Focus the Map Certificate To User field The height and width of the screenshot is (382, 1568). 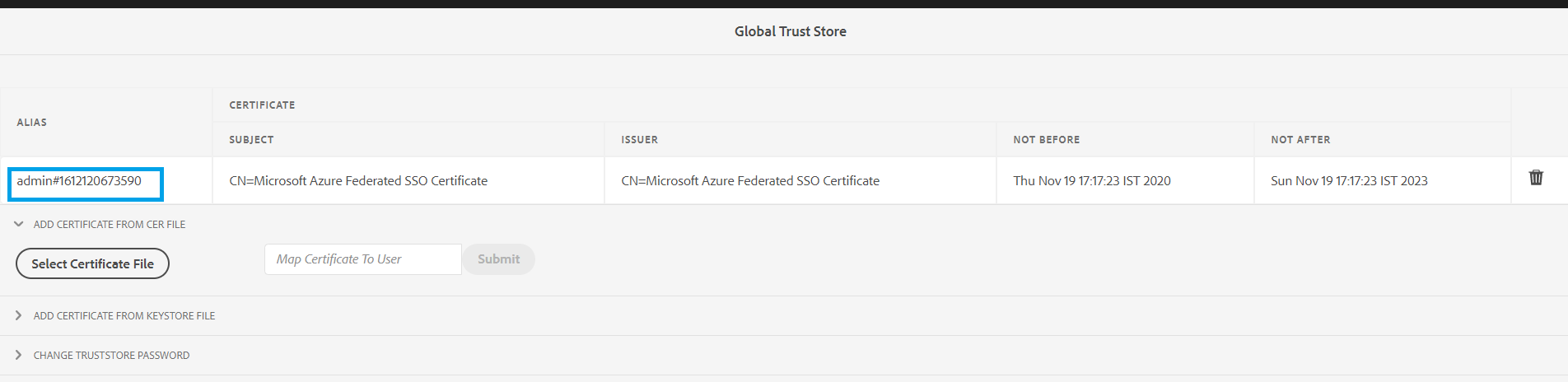362,259
